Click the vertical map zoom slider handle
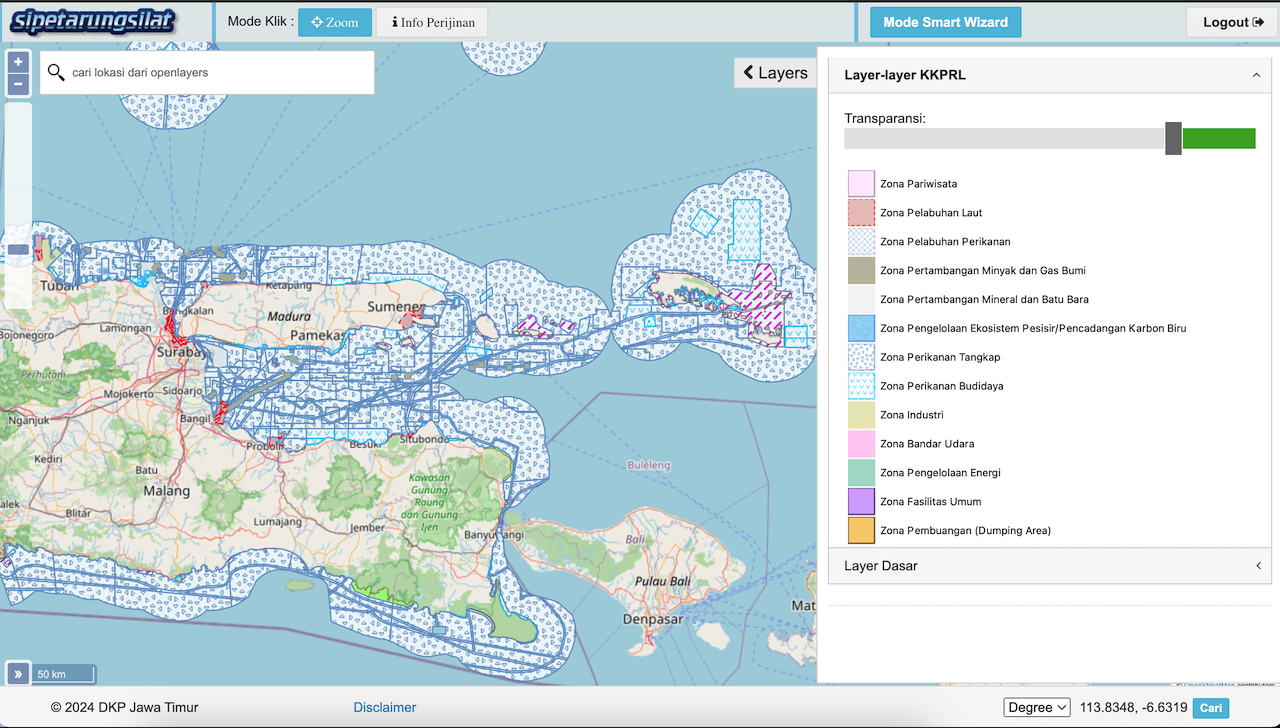Image resolution: width=1280 pixels, height=728 pixels. pos(18,250)
